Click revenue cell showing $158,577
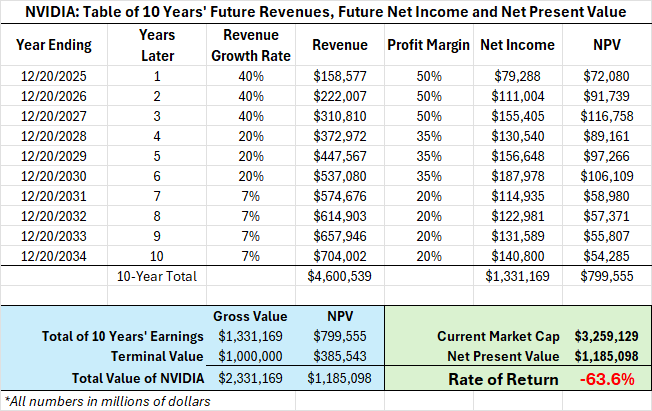Screen dimensions: 652x411 point(340,75)
